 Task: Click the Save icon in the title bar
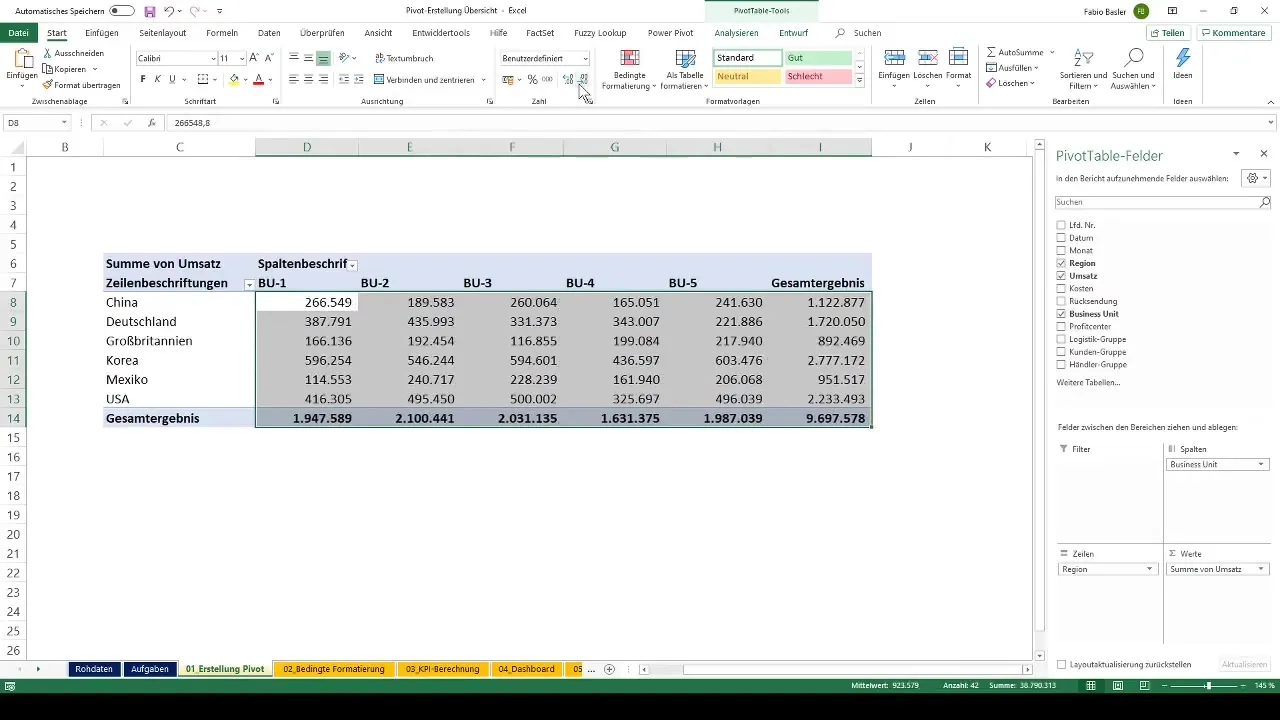[150, 10]
